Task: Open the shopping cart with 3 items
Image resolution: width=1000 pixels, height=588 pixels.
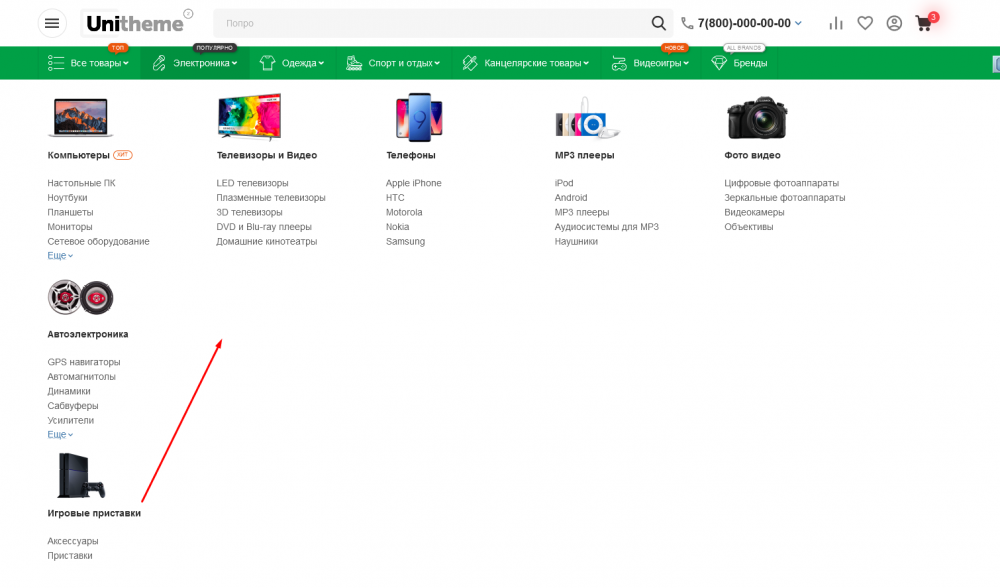Action: [923, 23]
